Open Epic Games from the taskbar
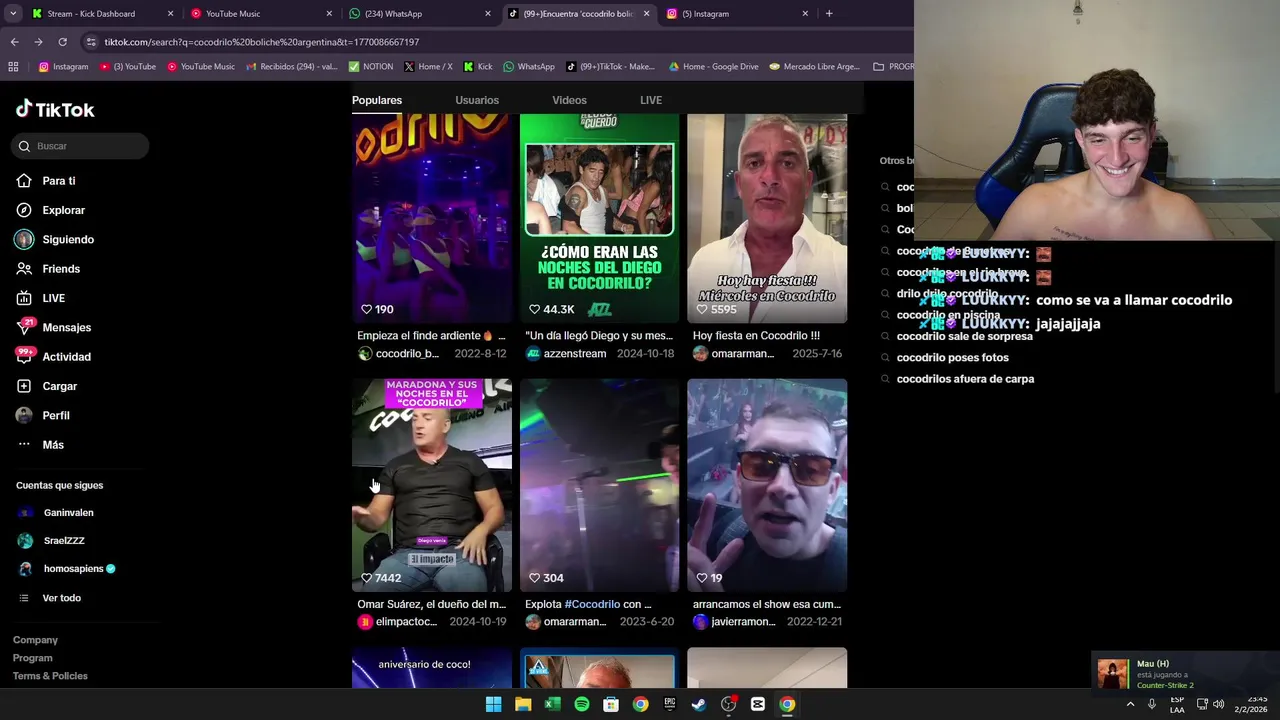Image resolution: width=1280 pixels, height=720 pixels. 670,704
